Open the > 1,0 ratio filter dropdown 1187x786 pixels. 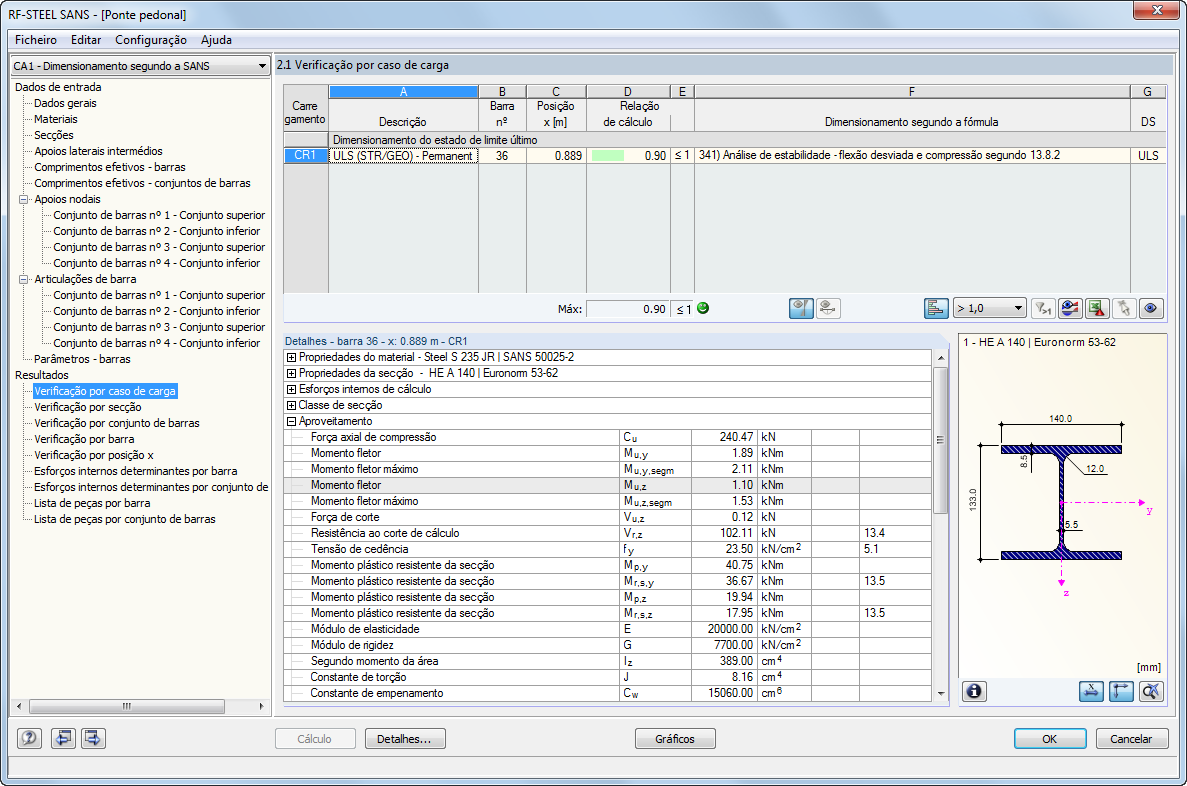coord(989,308)
